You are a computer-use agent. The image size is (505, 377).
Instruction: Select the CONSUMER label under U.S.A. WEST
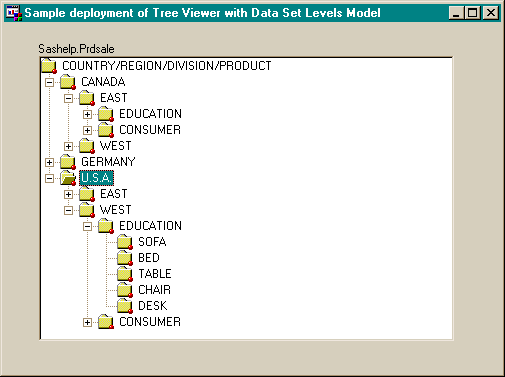pyautogui.click(x=150, y=322)
